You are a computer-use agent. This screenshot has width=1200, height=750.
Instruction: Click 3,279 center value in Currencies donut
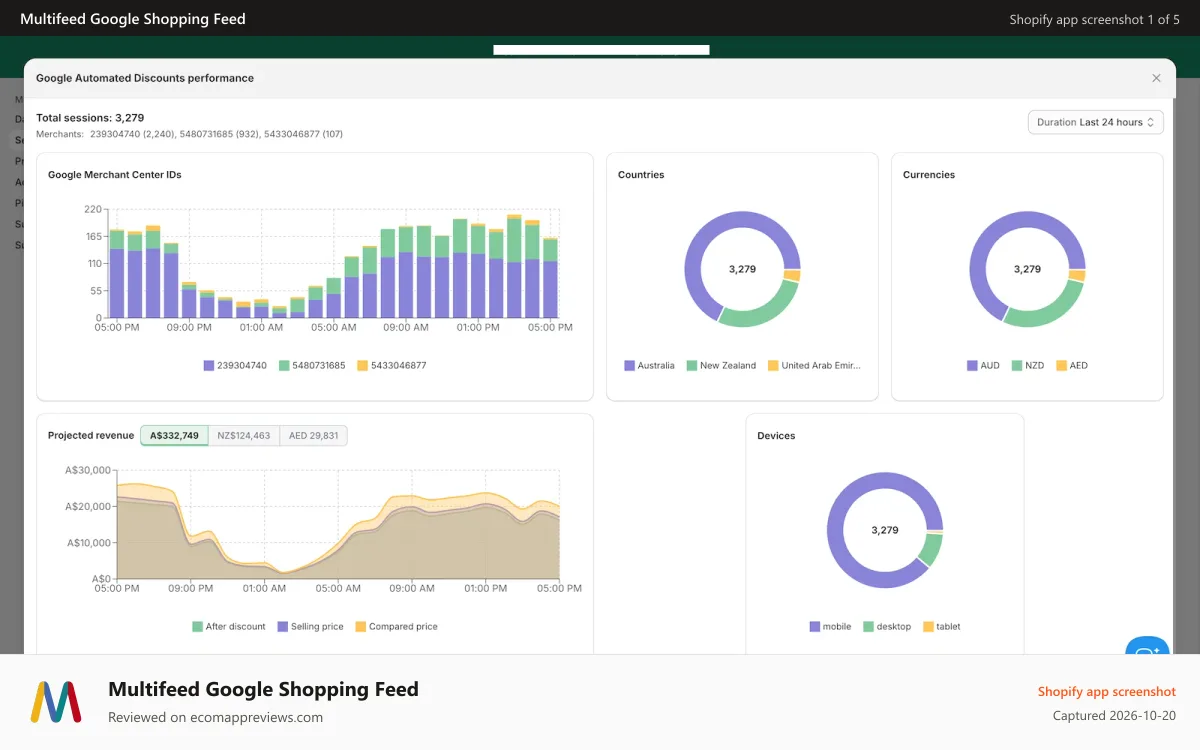tap(1027, 270)
